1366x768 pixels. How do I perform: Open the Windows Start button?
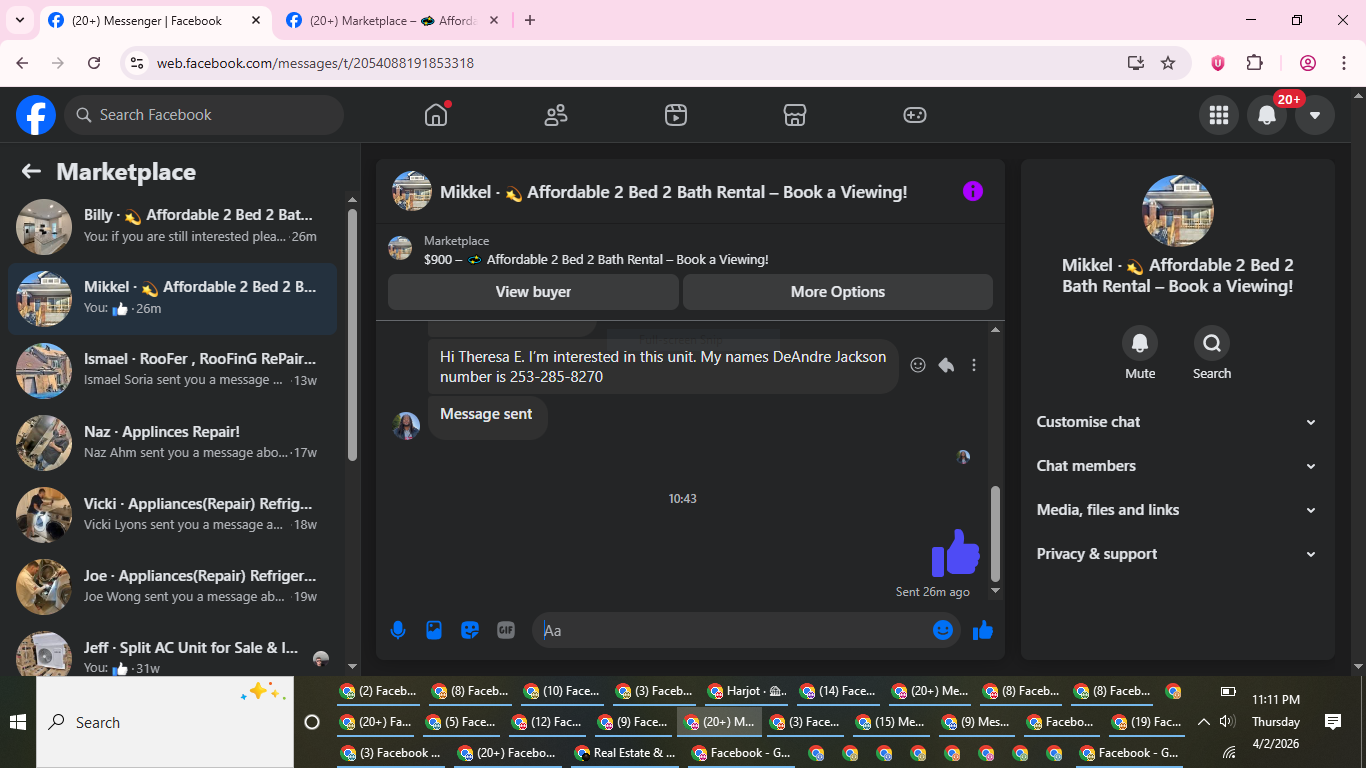(18, 722)
